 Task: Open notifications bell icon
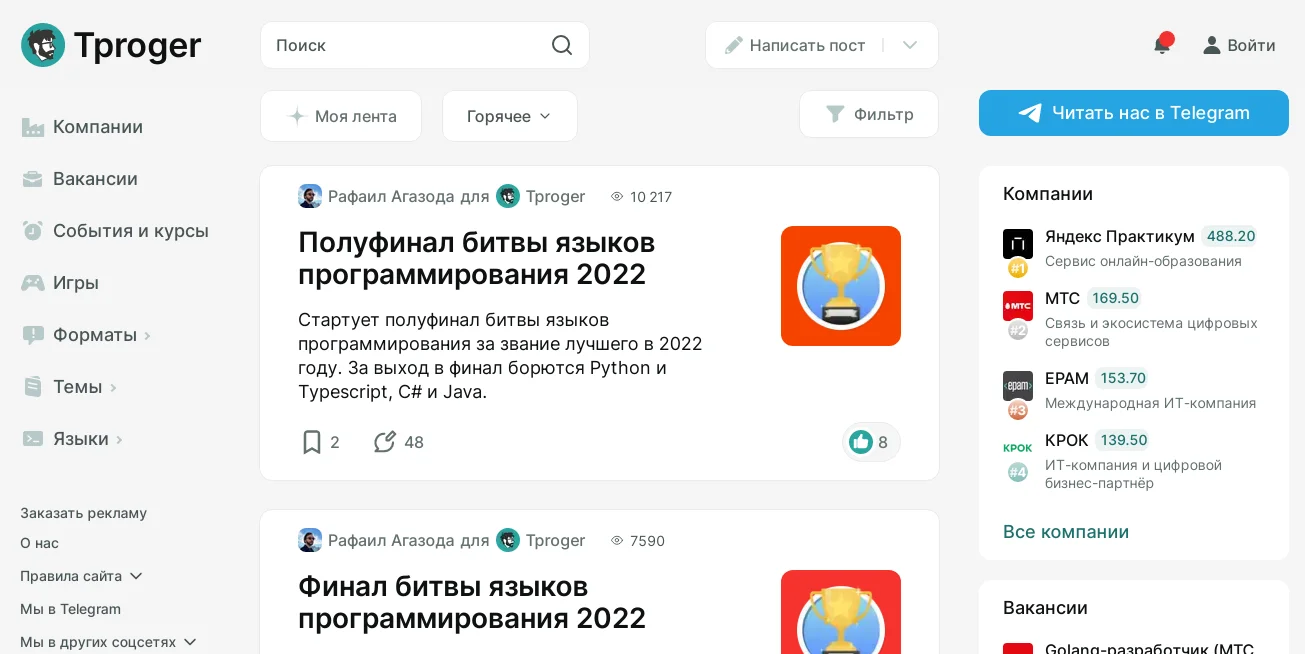[1162, 45]
